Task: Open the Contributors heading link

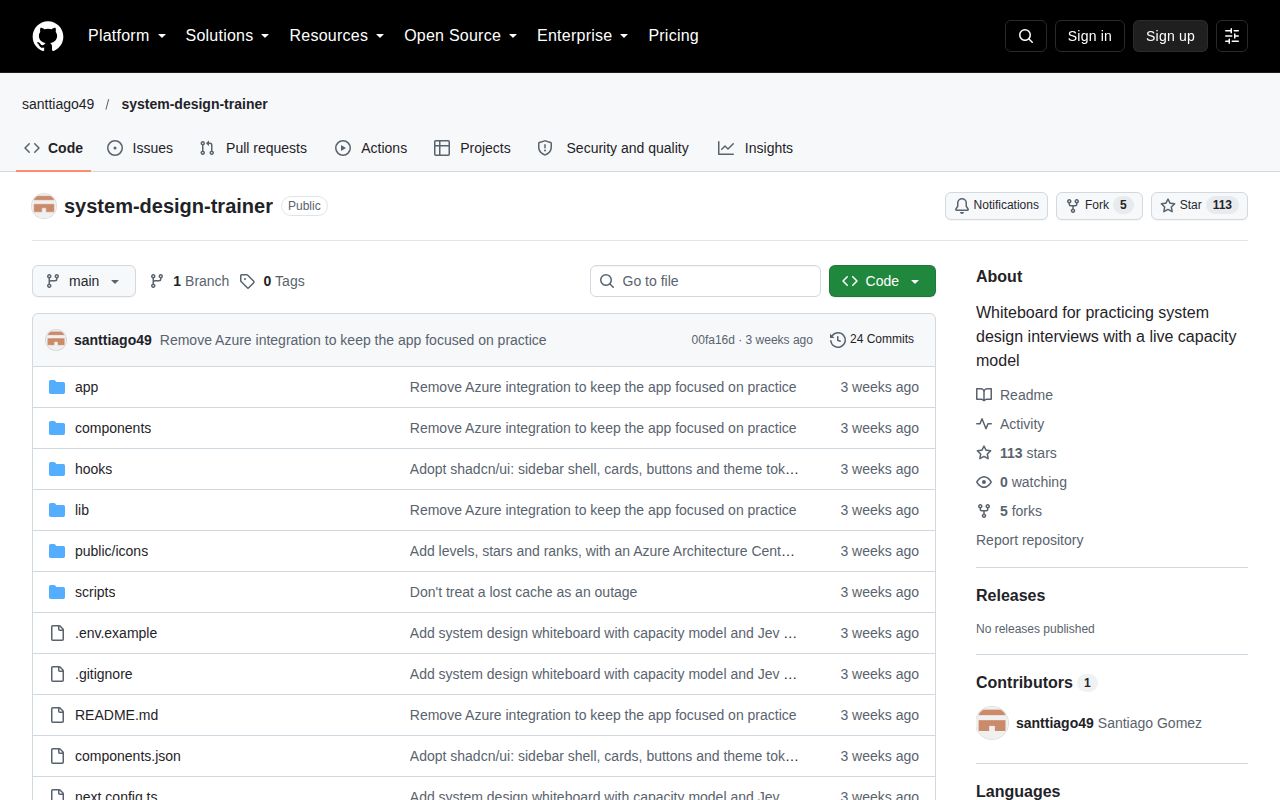Action: point(1024,682)
